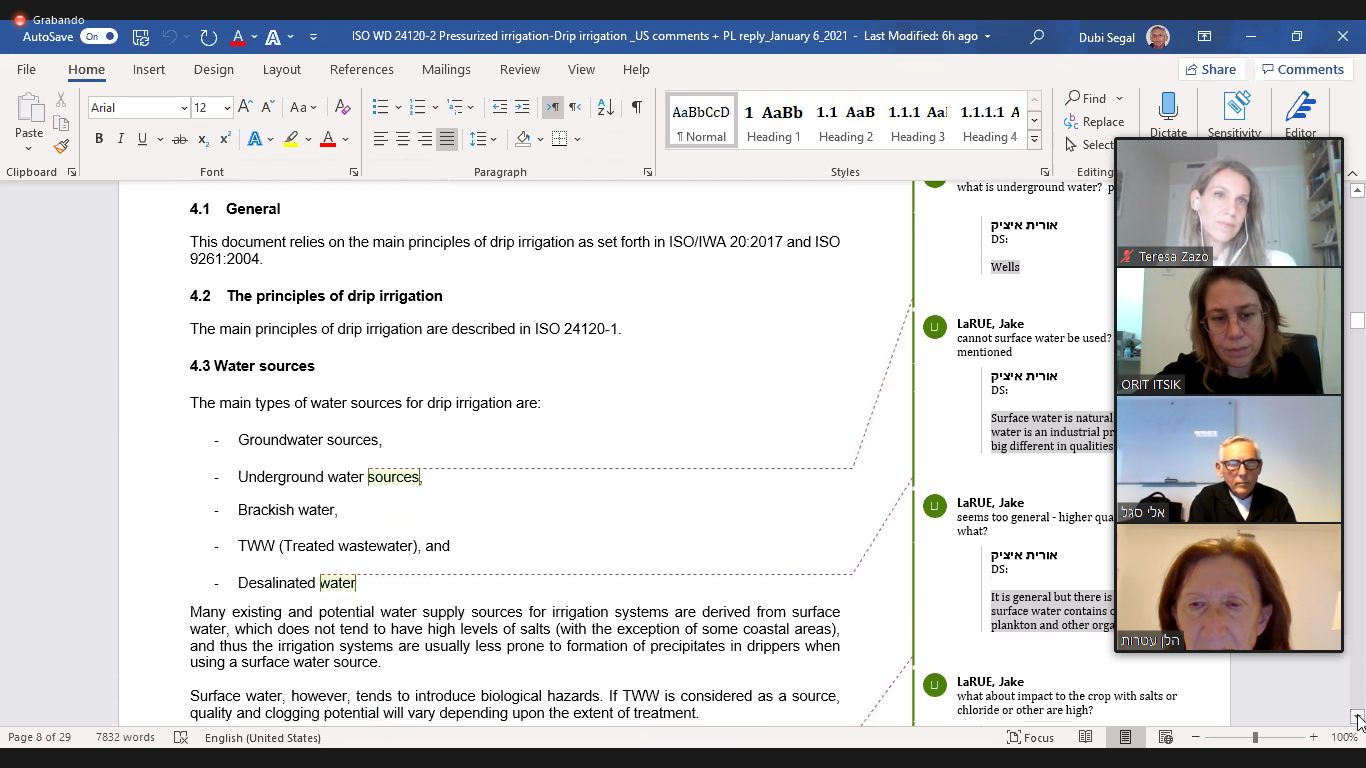Click the Save icon in title bar

tap(141, 37)
